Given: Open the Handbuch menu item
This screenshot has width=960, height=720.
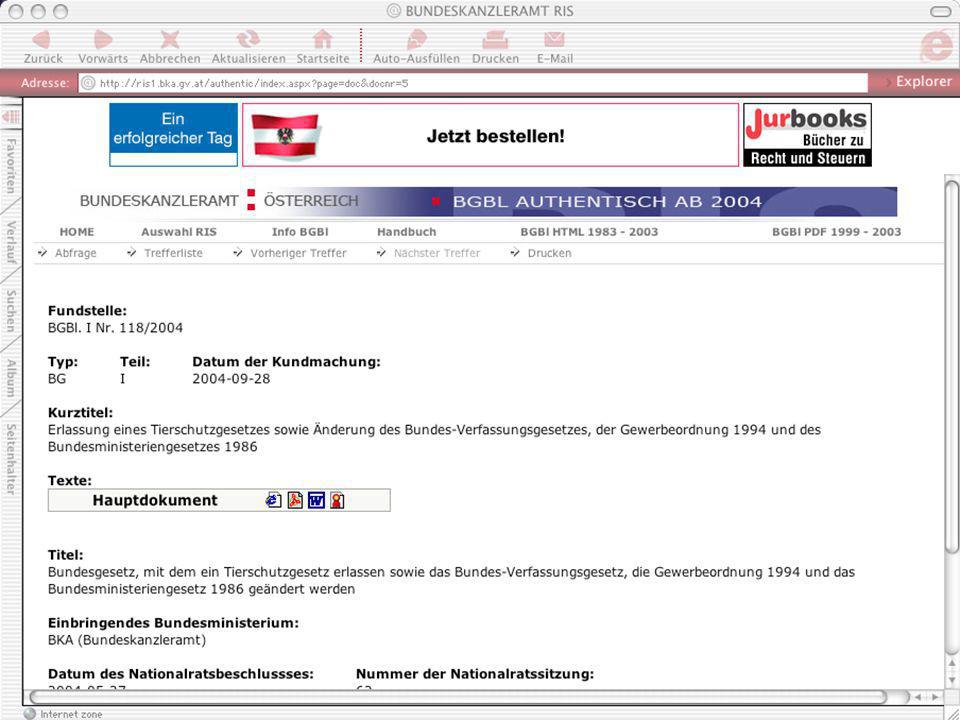Looking at the screenshot, I should click(407, 232).
